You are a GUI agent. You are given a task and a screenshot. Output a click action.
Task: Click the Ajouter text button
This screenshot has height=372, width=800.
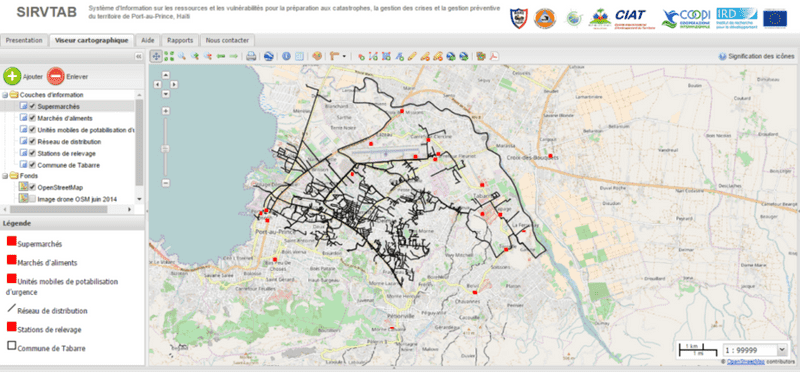coord(33,77)
